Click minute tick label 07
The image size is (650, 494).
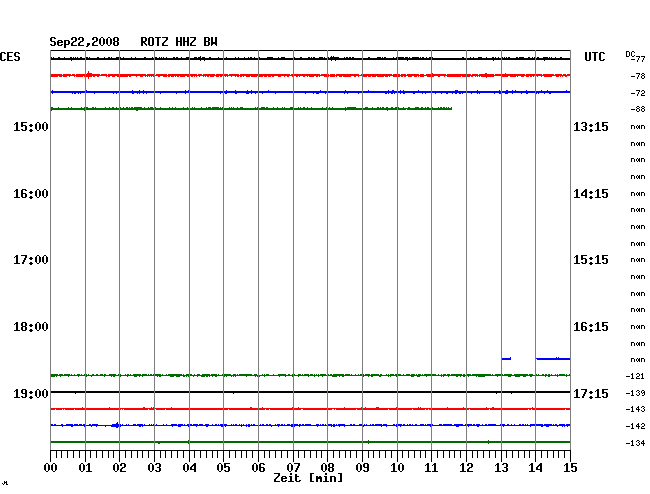[293, 468]
